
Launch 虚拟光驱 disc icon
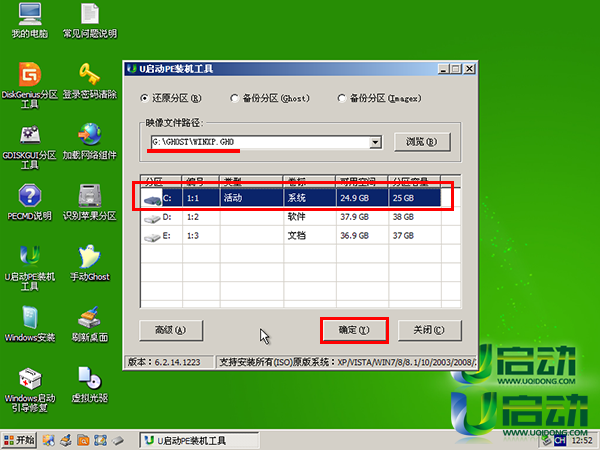pyautogui.click(x=90, y=385)
